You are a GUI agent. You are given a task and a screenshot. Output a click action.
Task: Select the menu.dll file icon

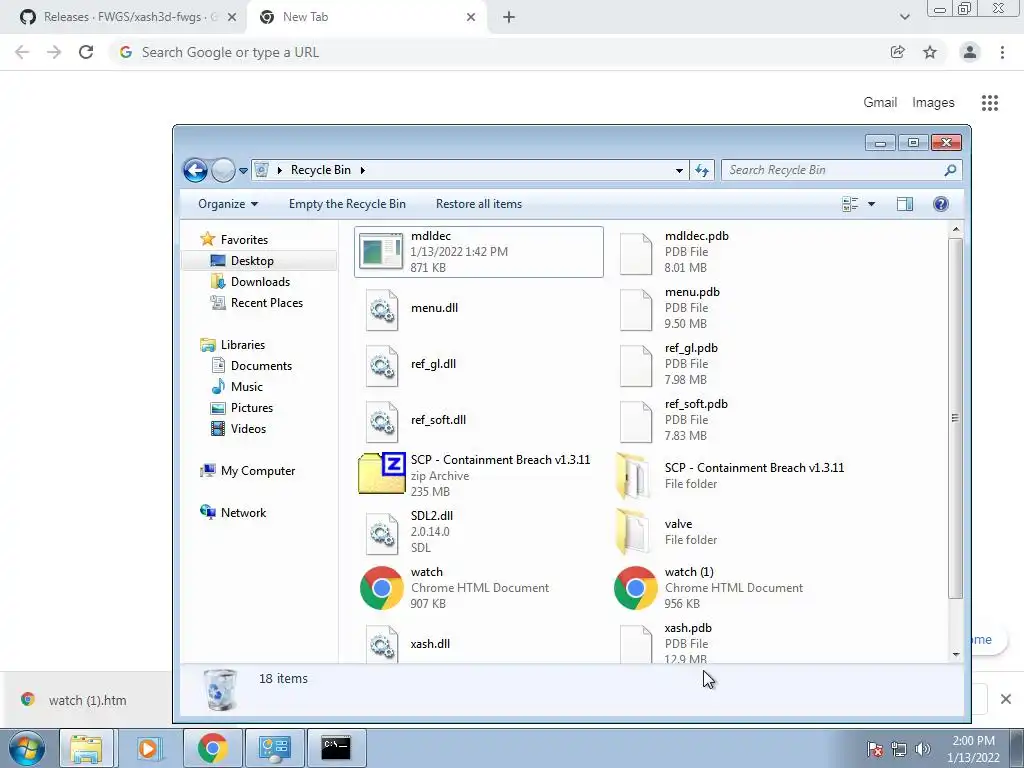point(382,308)
